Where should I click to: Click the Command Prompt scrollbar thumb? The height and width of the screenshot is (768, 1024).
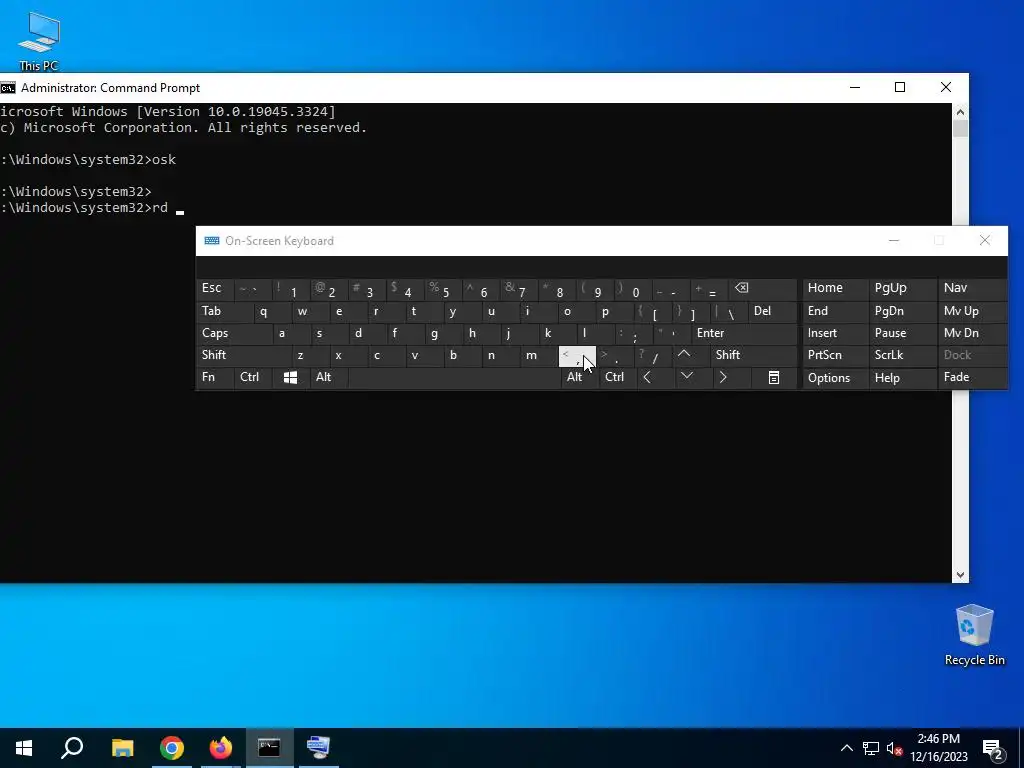[x=960, y=129]
